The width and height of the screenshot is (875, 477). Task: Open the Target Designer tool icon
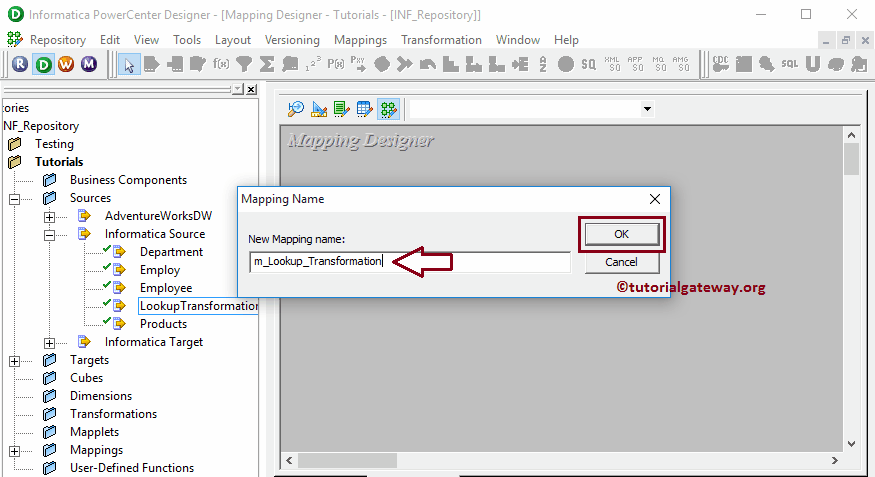click(319, 109)
